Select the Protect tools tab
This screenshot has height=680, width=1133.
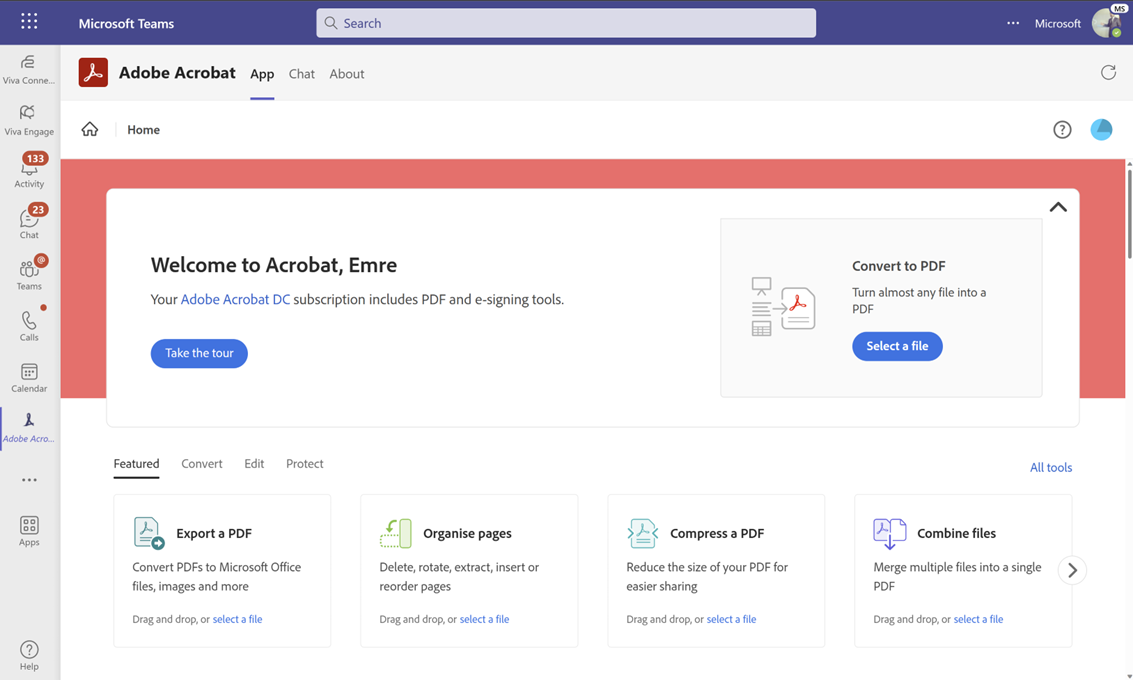tap(305, 464)
